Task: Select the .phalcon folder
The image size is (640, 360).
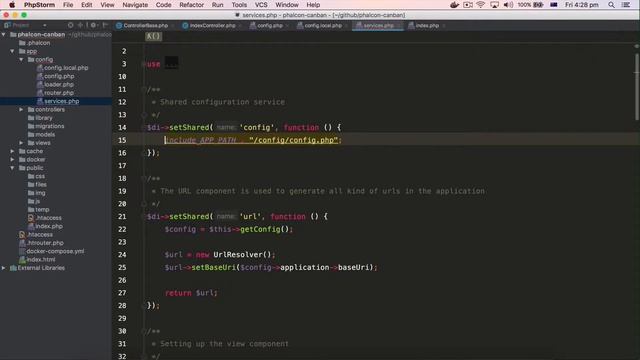Action: coord(38,43)
